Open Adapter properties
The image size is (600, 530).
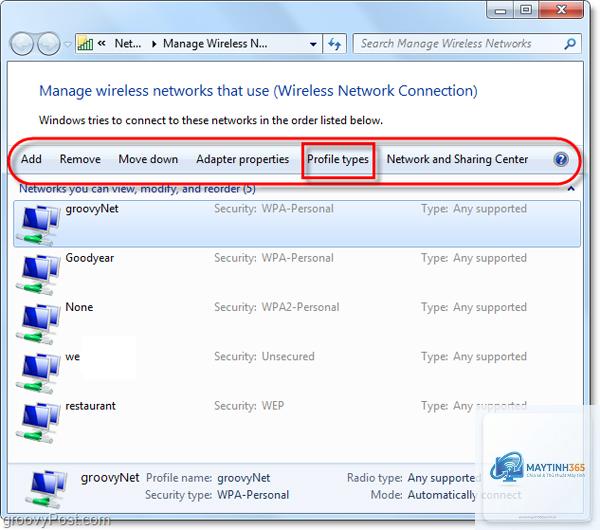[x=243, y=159]
